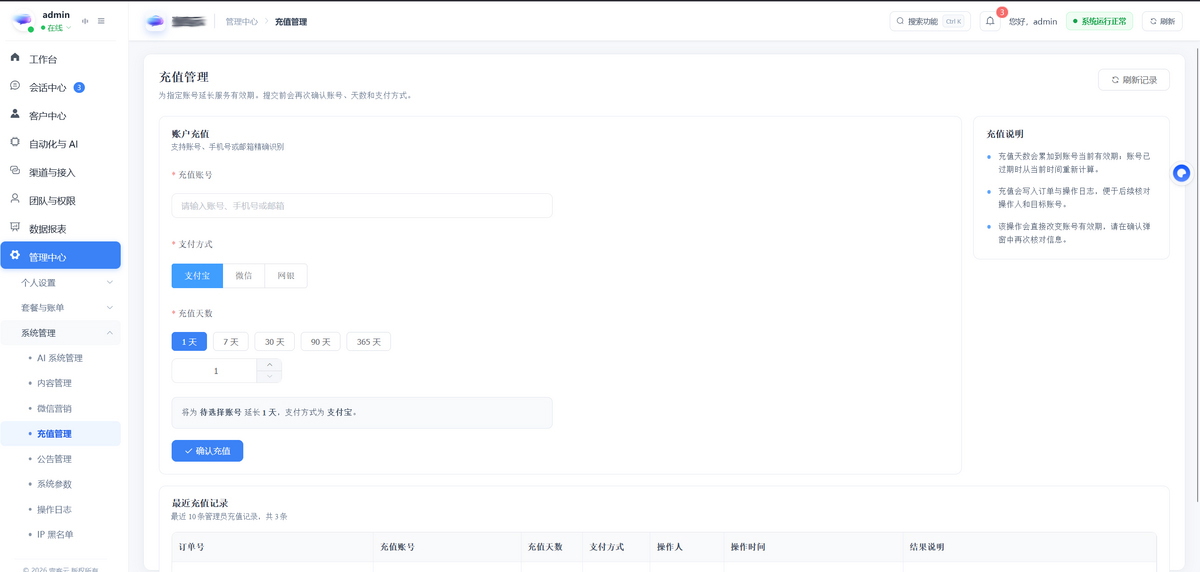The width and height of the screenshot is (1200, 572).
Task: Select 微信 payment method
Action: [244, 275]
